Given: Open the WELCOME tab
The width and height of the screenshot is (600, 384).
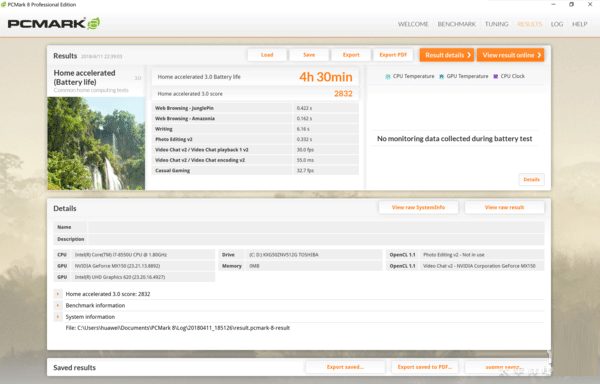Looking at the screenshot, I should click(413, 24).
